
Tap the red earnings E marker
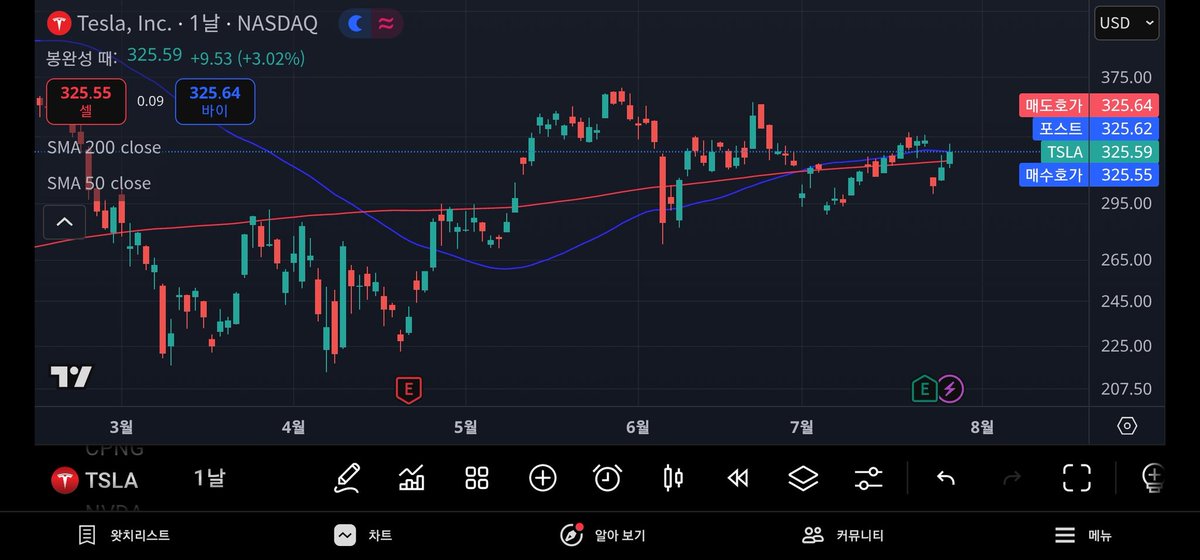tap(407, 389)
